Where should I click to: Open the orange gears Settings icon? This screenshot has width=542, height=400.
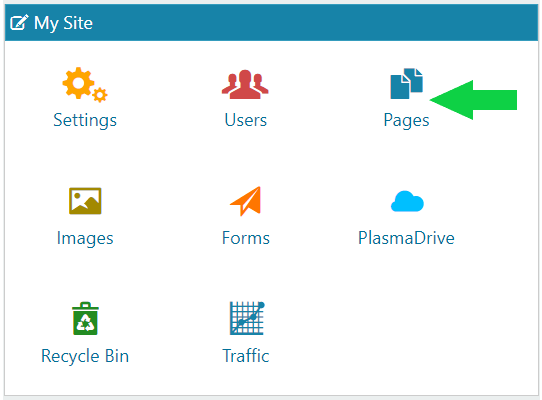pos(85,85)
